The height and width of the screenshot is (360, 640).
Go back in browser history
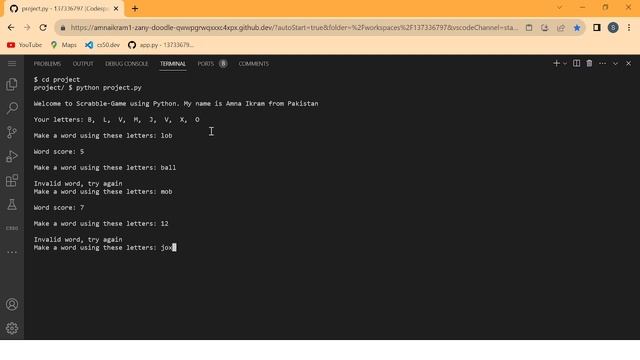tap(11, 28)
